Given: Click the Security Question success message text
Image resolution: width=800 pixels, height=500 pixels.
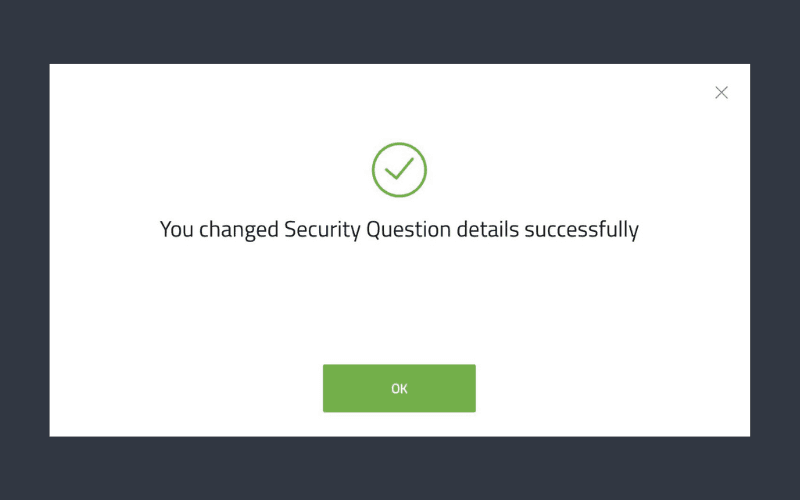Looking at the screenshot, I should pos(399,229).
